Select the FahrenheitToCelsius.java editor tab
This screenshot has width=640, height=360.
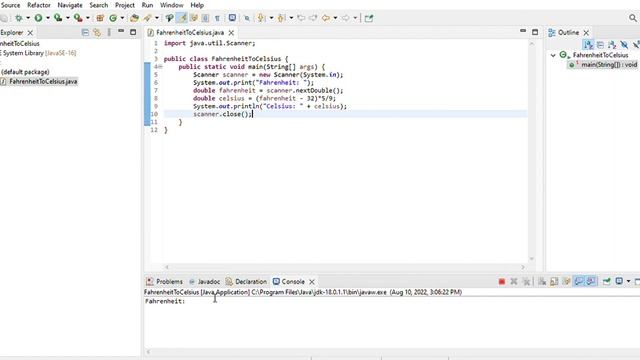click(x=190, y=32)
